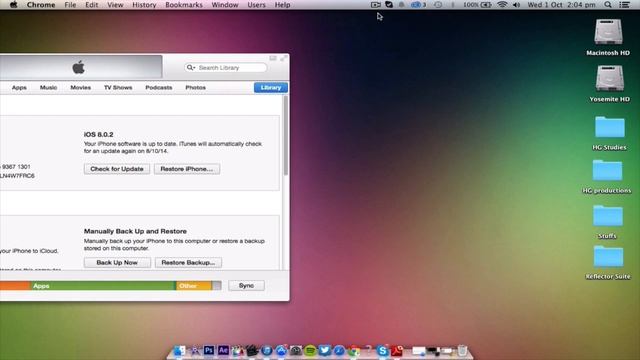Click the Search Library field
The width and height of the screenshot is (640, 360).
click(x=226, y=68)
